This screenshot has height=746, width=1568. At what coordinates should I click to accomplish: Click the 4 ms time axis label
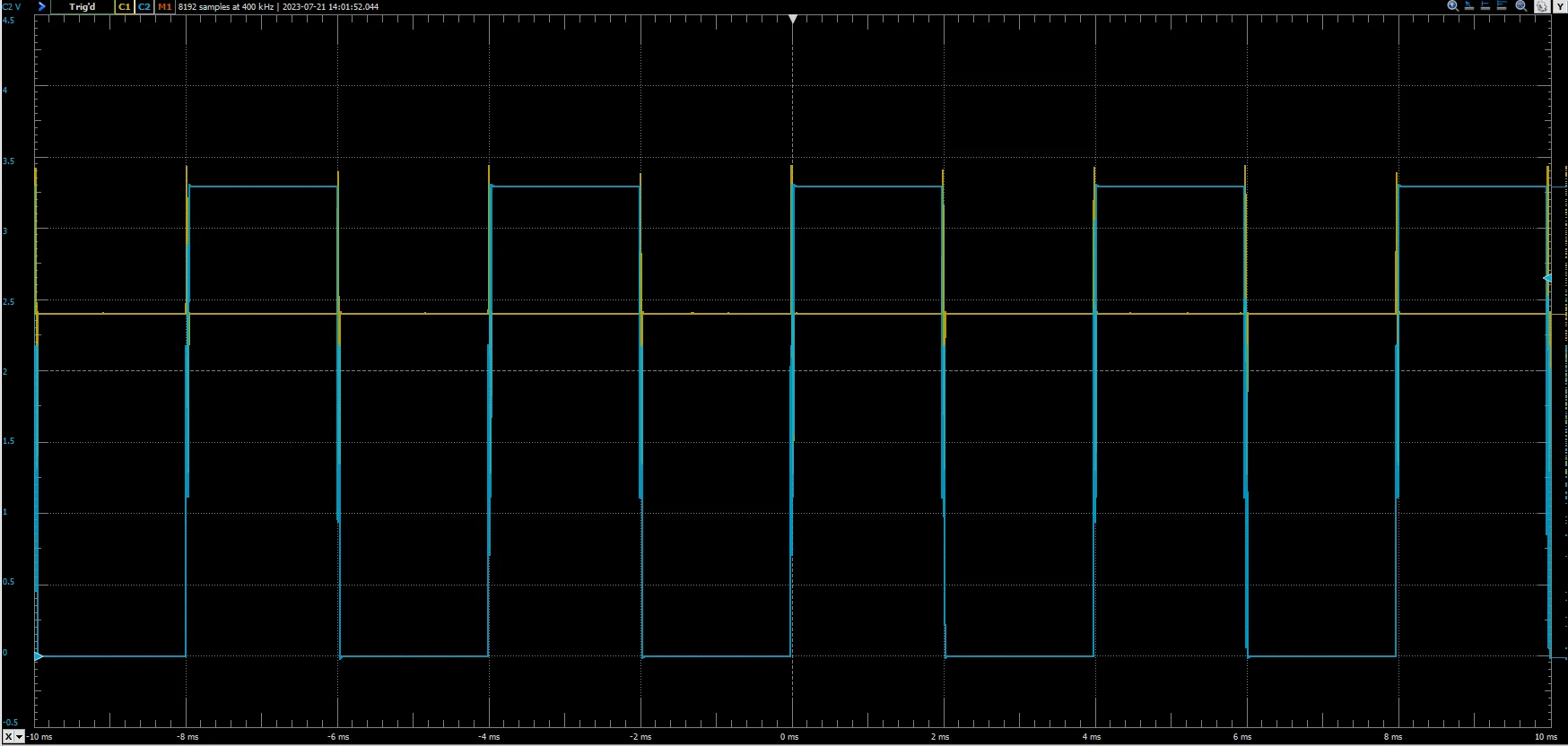pos(1092,737)
